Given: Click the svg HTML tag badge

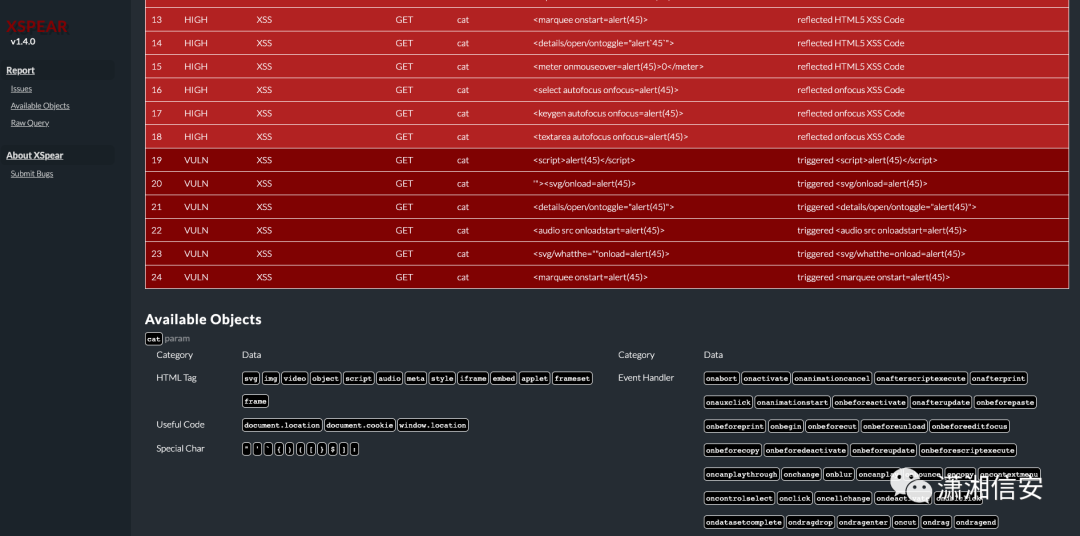Looking at the screenshot, I should coord(251,378).
